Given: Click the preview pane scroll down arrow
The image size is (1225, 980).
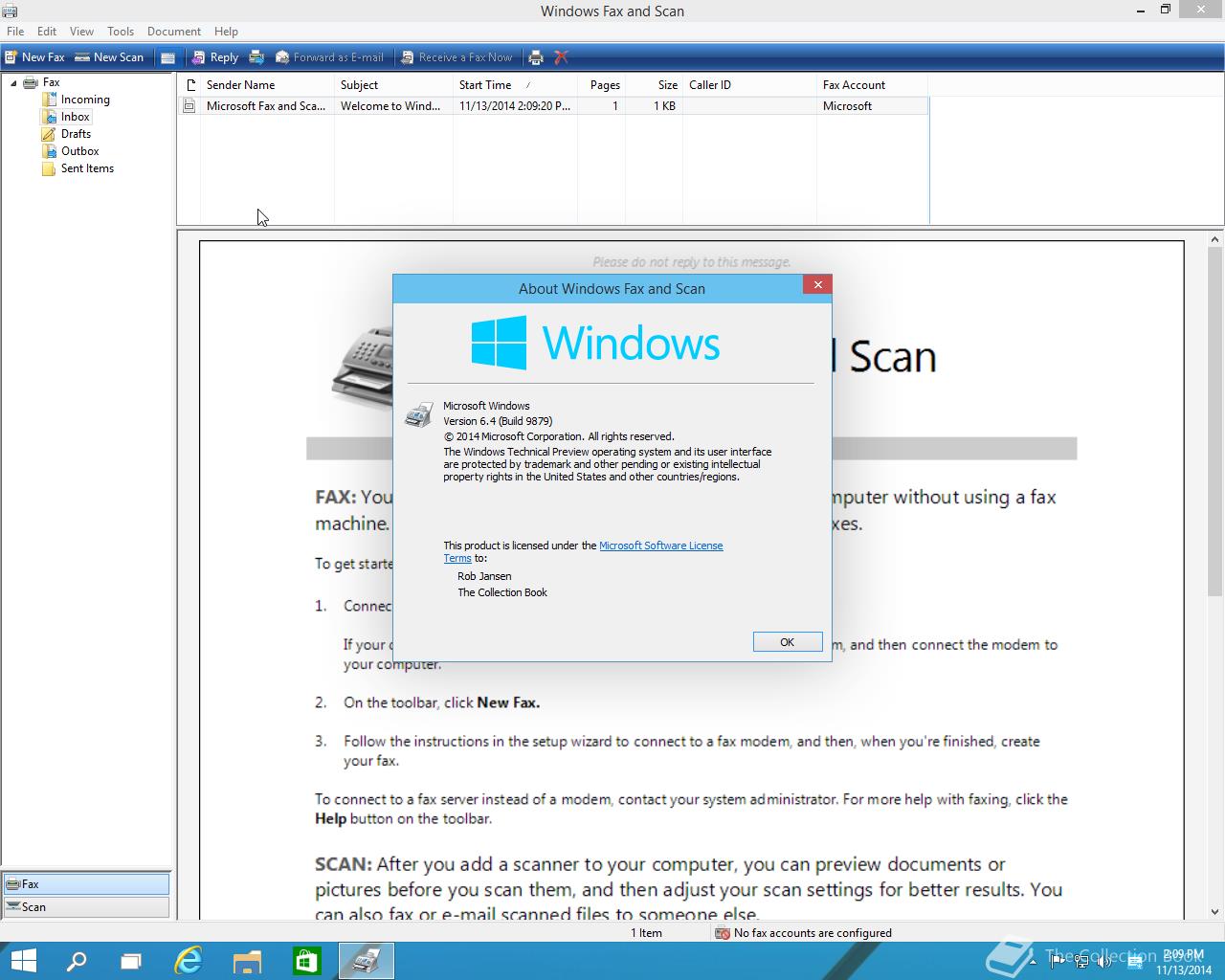Looking at the screenshot, I should (1215, 911).
